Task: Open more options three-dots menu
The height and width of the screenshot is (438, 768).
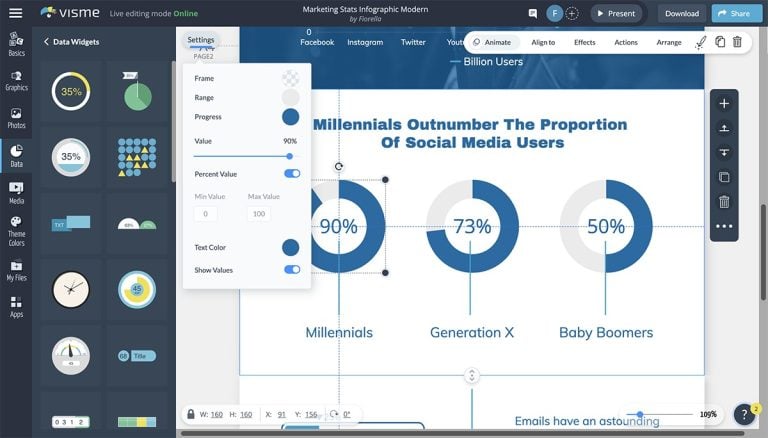Action: (x=724, y=226)
